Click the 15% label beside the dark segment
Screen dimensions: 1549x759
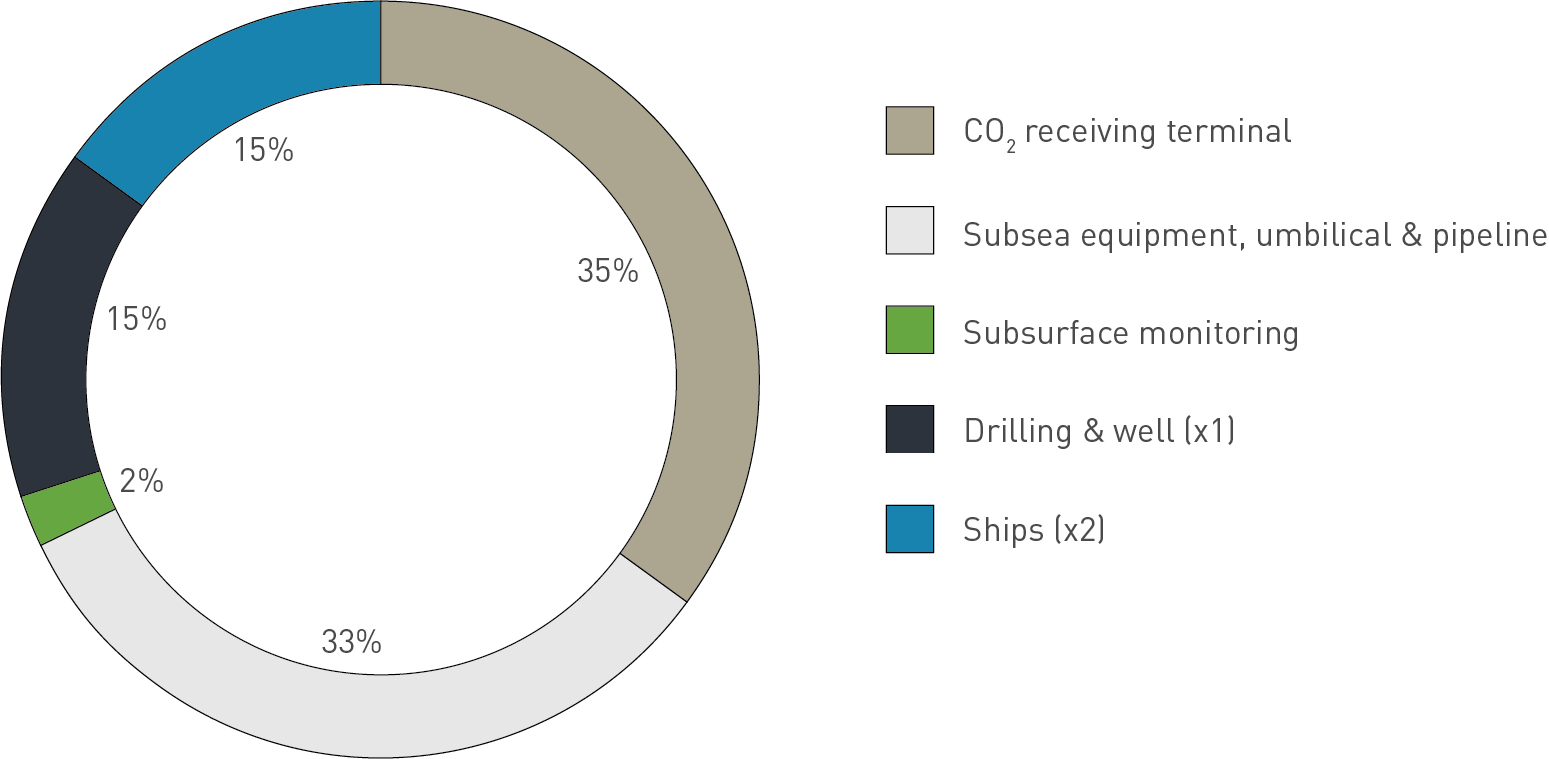pyautogui.click(x=136, y=320)
